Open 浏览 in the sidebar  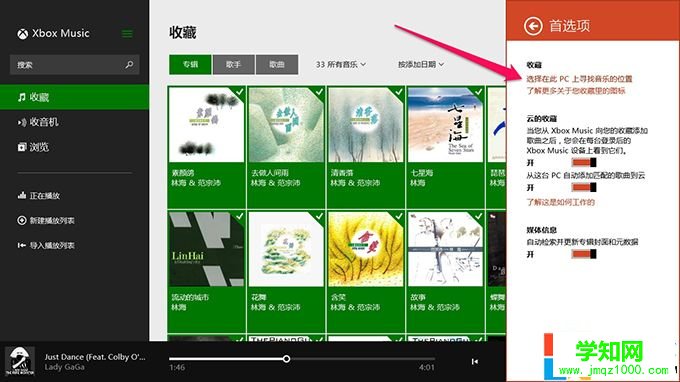point(74,147)
